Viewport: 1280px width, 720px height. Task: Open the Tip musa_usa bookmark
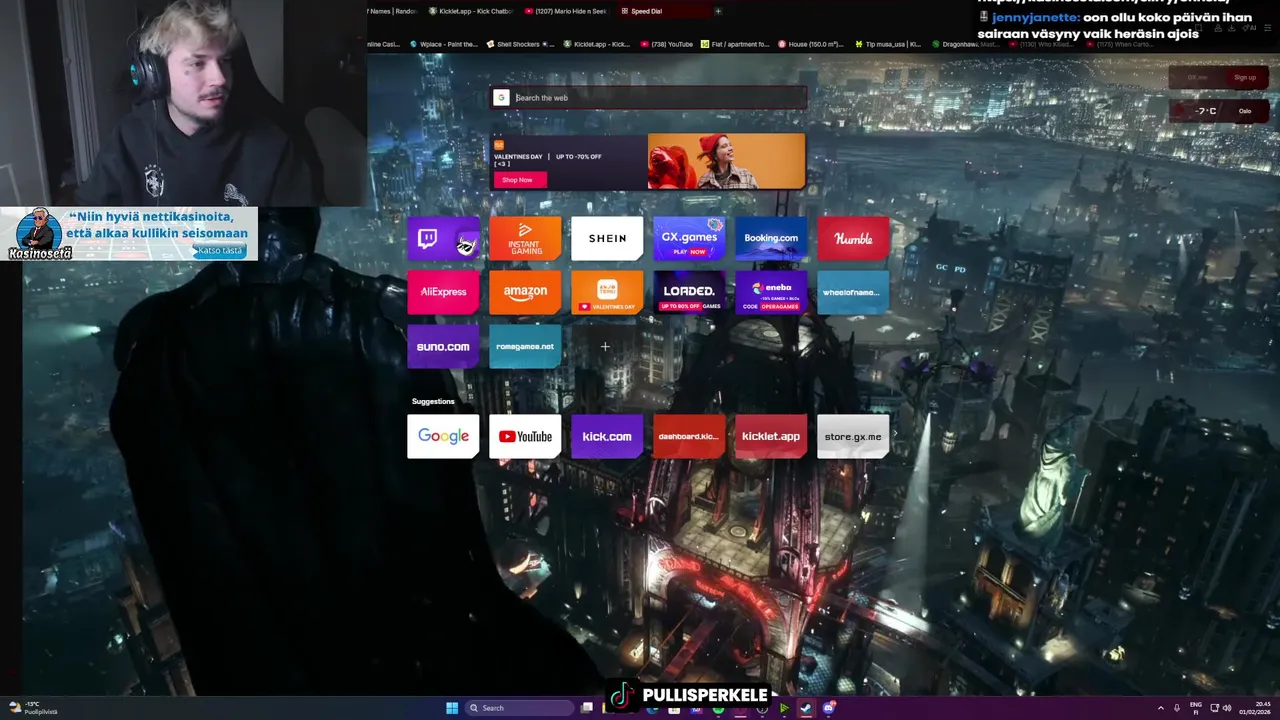tap(887, 44)
